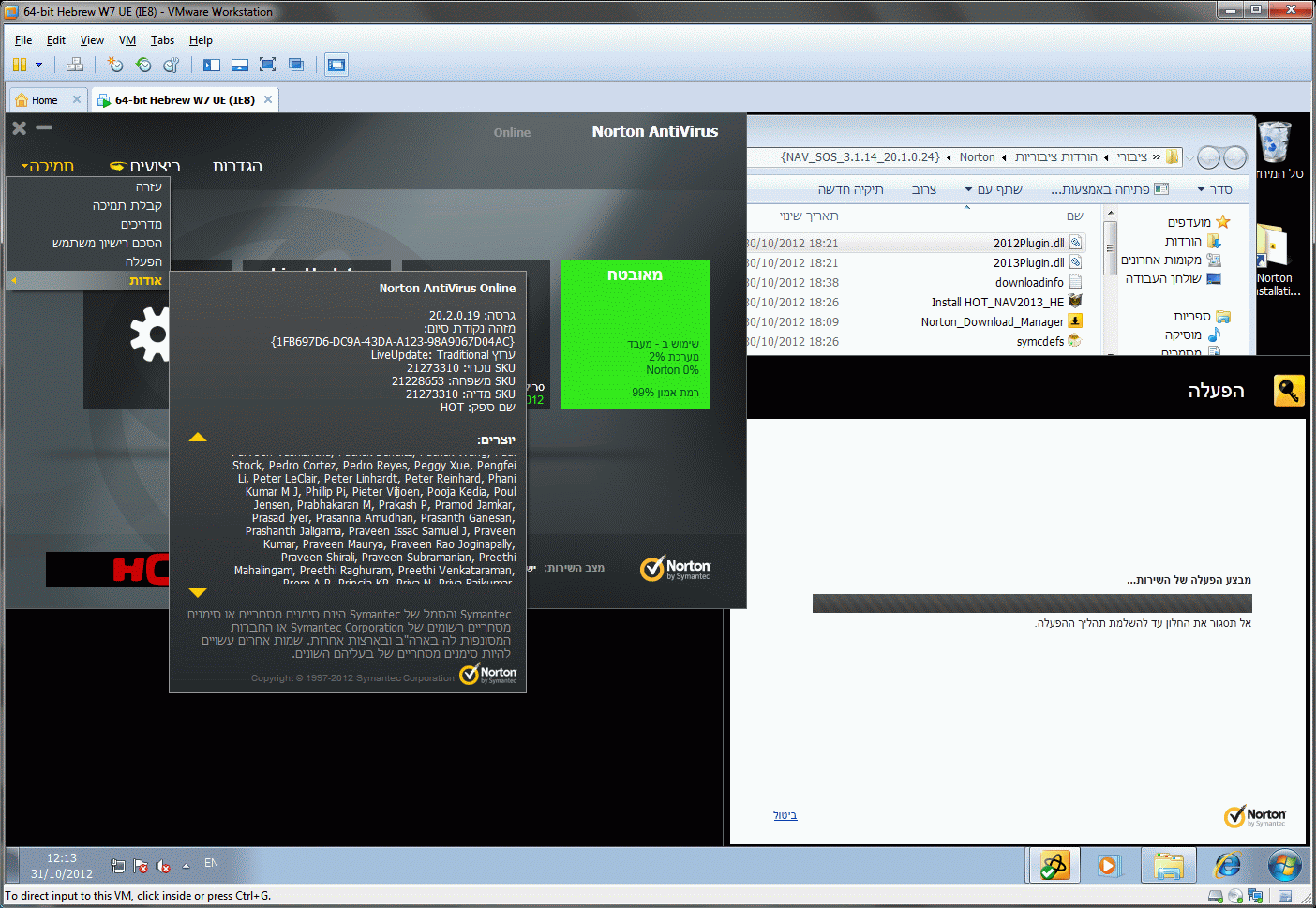Open the ביצועים performance section
1316x908 pixels.
146,166
